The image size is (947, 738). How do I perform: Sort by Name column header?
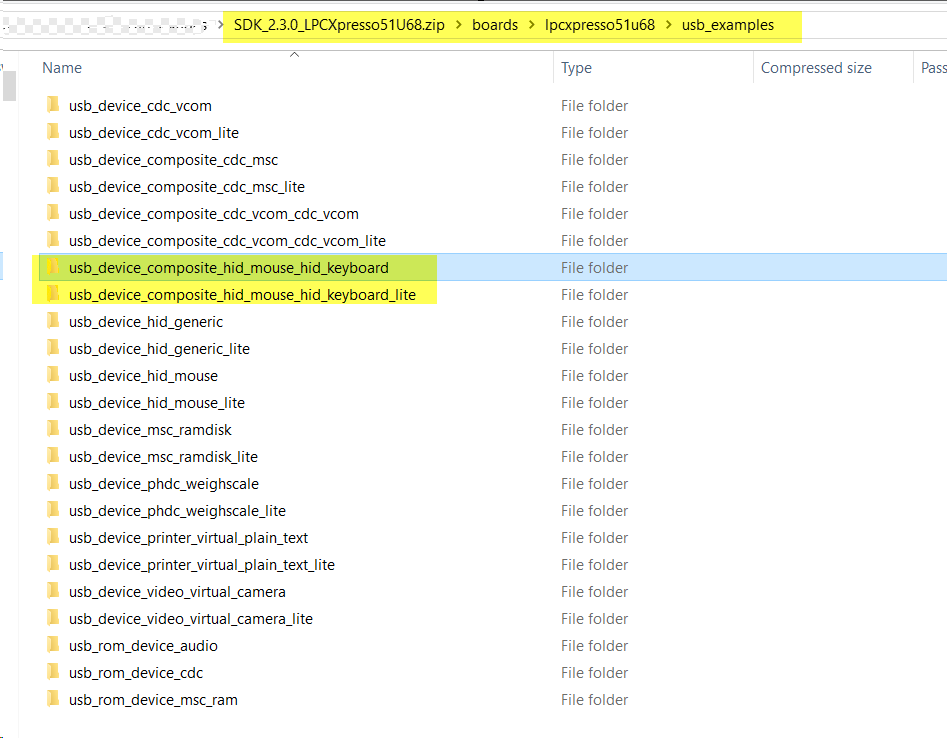click(x=62, y=68)
